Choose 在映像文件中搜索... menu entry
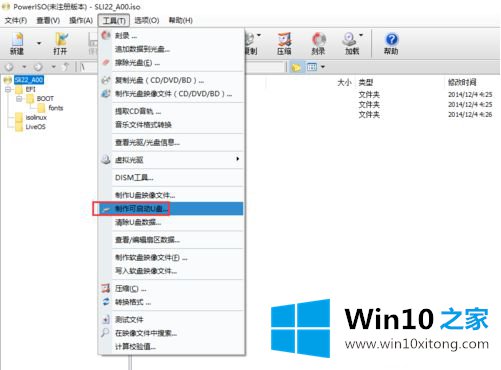The image size is (501, 370). 171,333
